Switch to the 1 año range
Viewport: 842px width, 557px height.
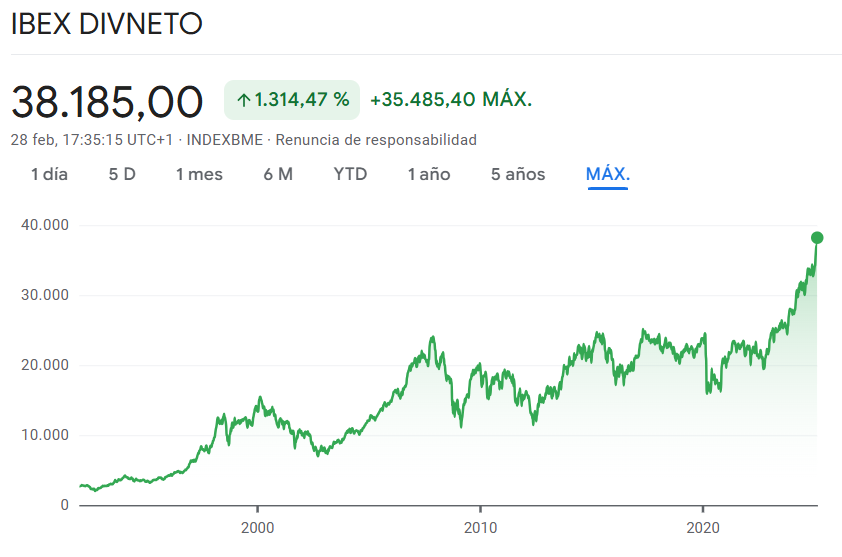click(429, 174)
